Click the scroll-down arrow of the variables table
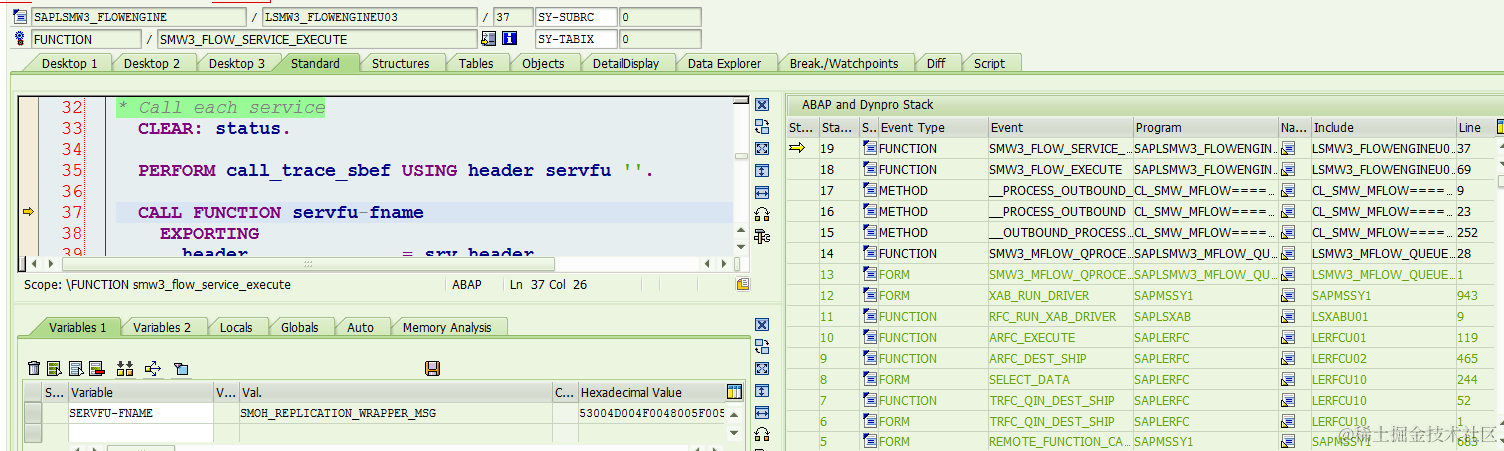This screenshot has height=451, width=1504. [x=735, y=433]
